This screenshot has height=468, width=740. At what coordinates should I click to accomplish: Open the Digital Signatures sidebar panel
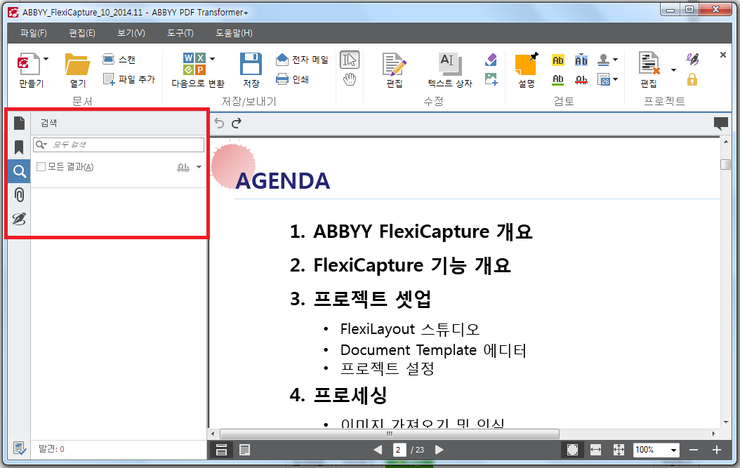[19, 219]
